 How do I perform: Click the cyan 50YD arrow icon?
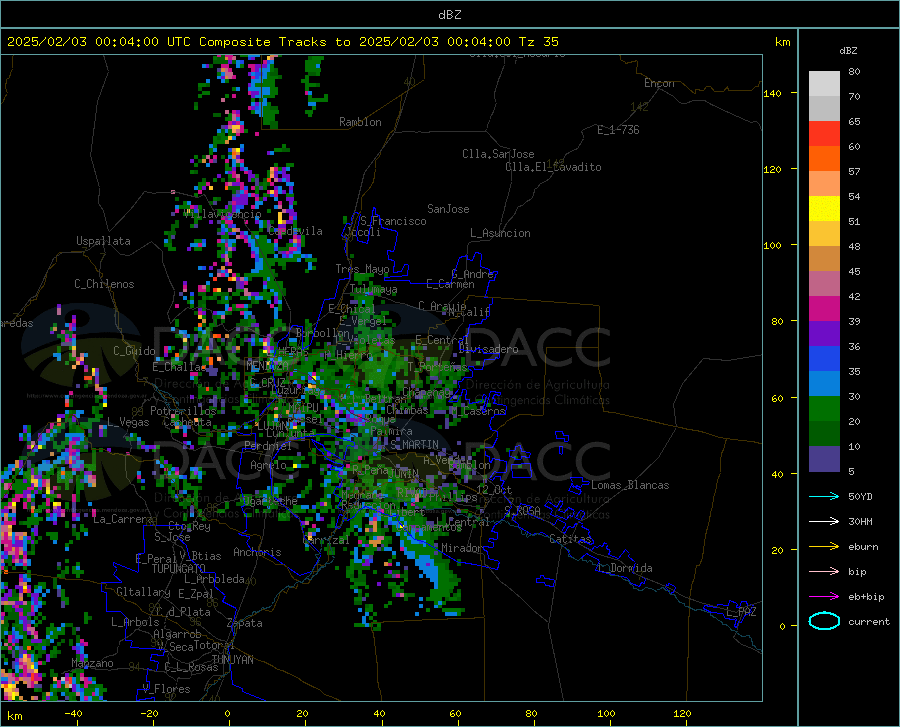pyautogui.click(x=824, y=496)
